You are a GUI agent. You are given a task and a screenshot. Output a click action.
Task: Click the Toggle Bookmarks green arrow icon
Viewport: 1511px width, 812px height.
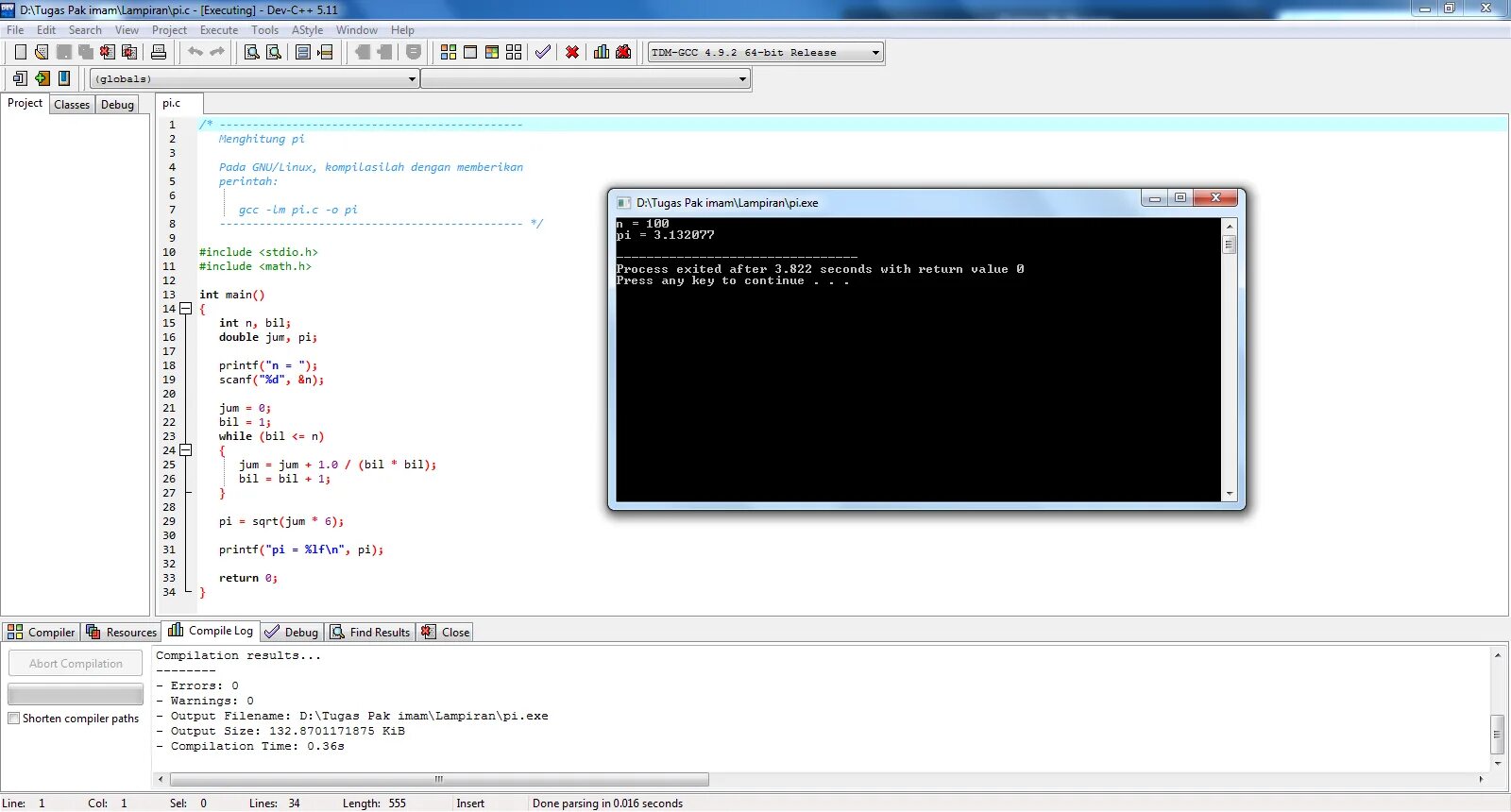[42, 78]
